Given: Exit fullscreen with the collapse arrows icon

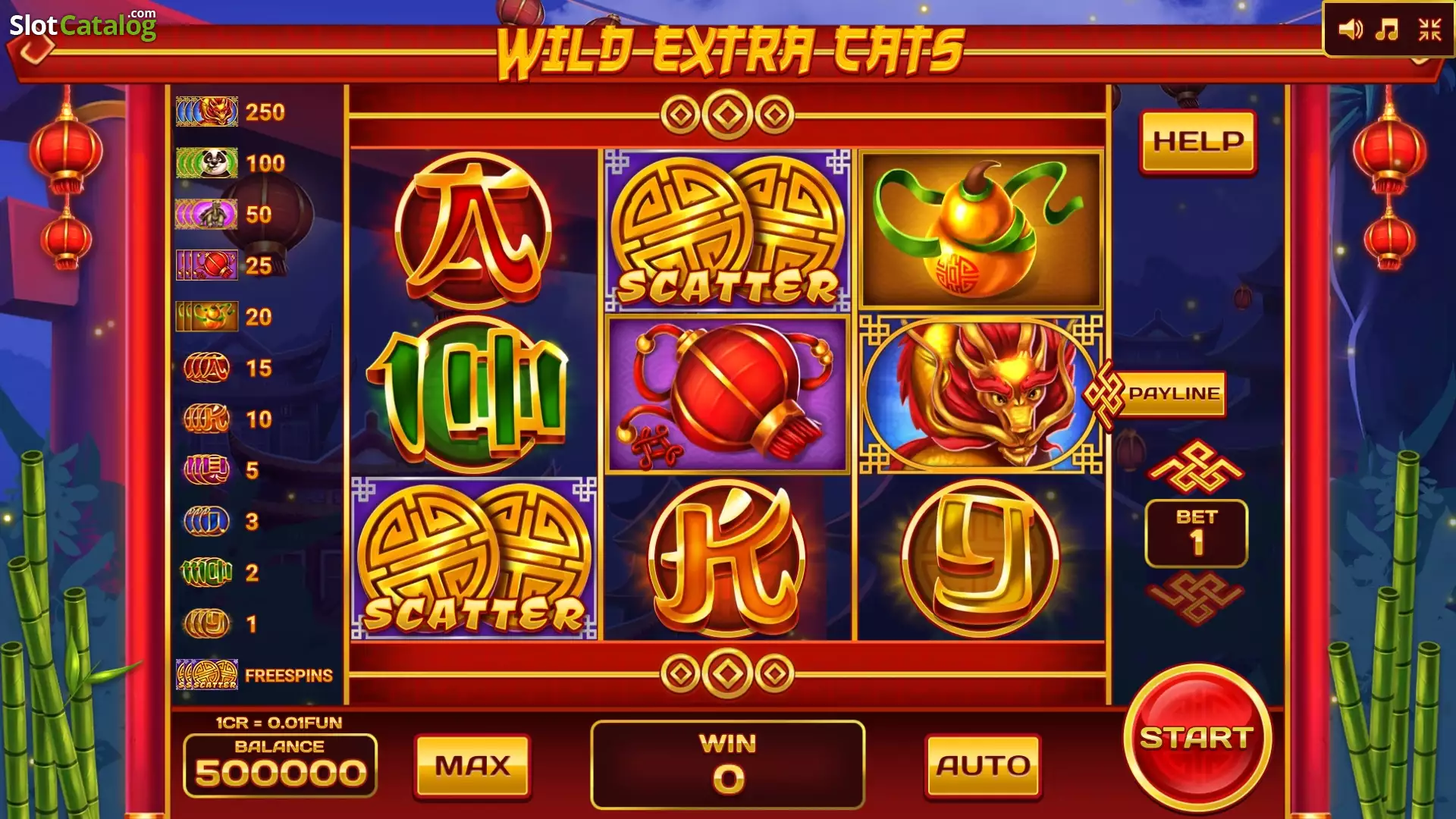Looking at the screenshot, I should click(x=1429, y=30).
